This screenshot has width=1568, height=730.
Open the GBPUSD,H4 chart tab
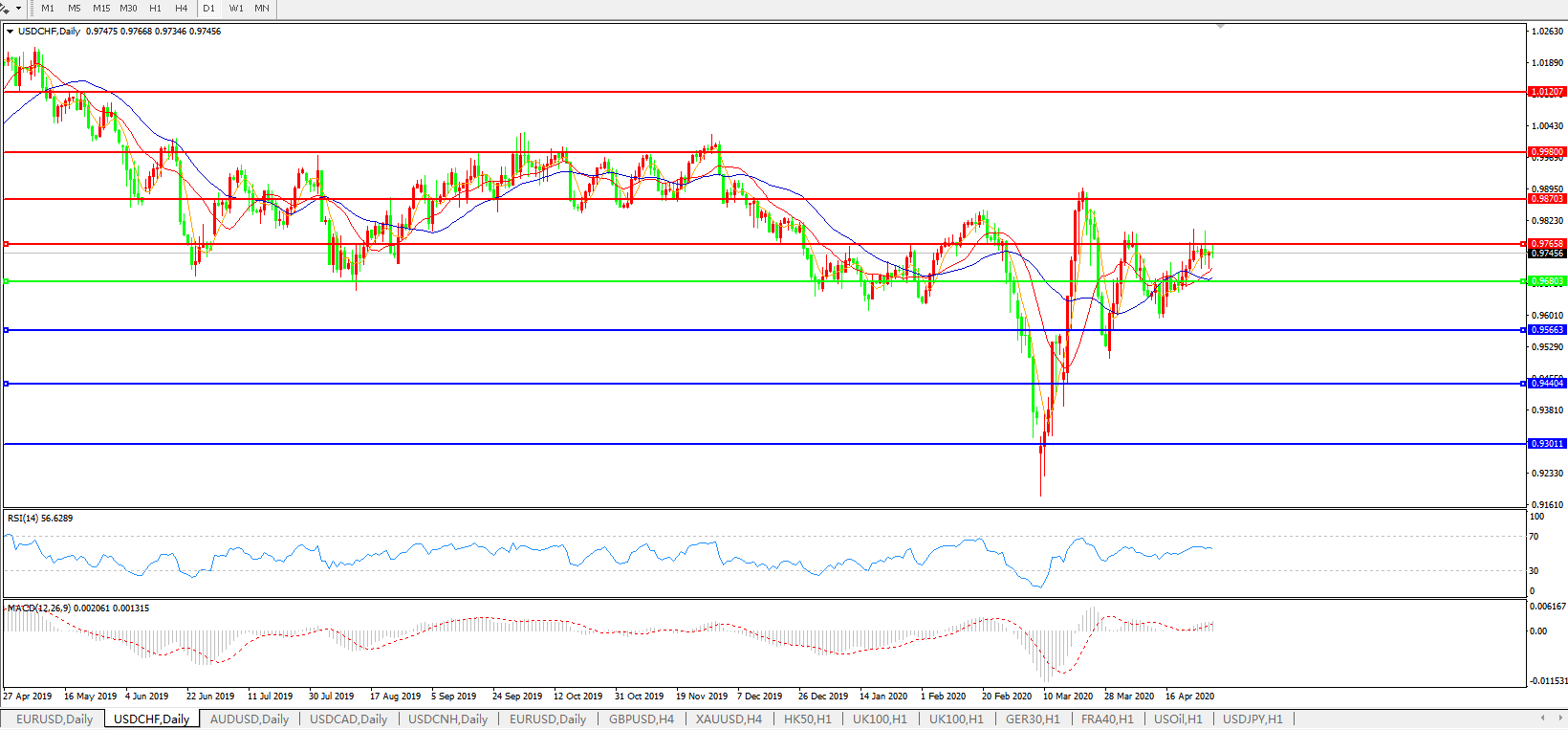pos(641,719)
